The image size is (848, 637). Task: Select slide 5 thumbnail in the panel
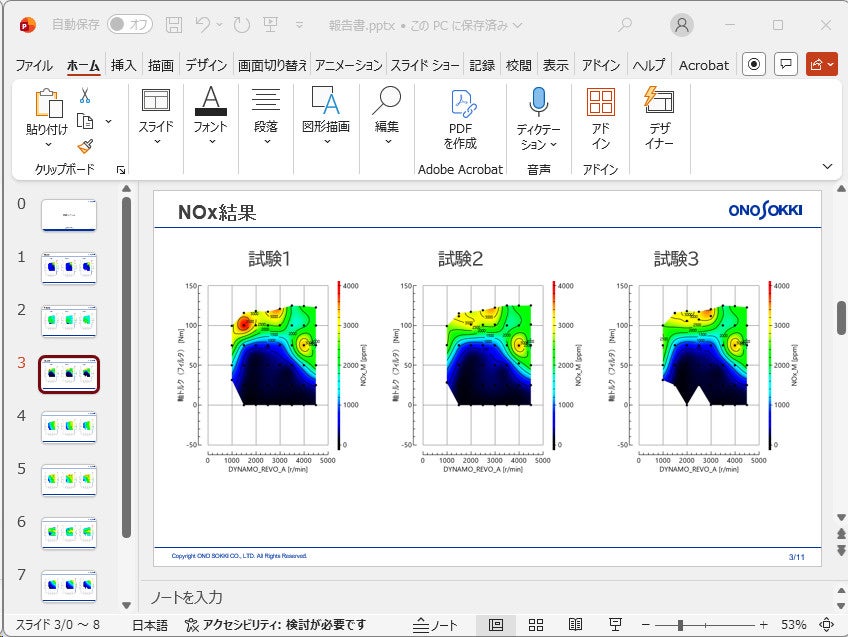point(69,480)
